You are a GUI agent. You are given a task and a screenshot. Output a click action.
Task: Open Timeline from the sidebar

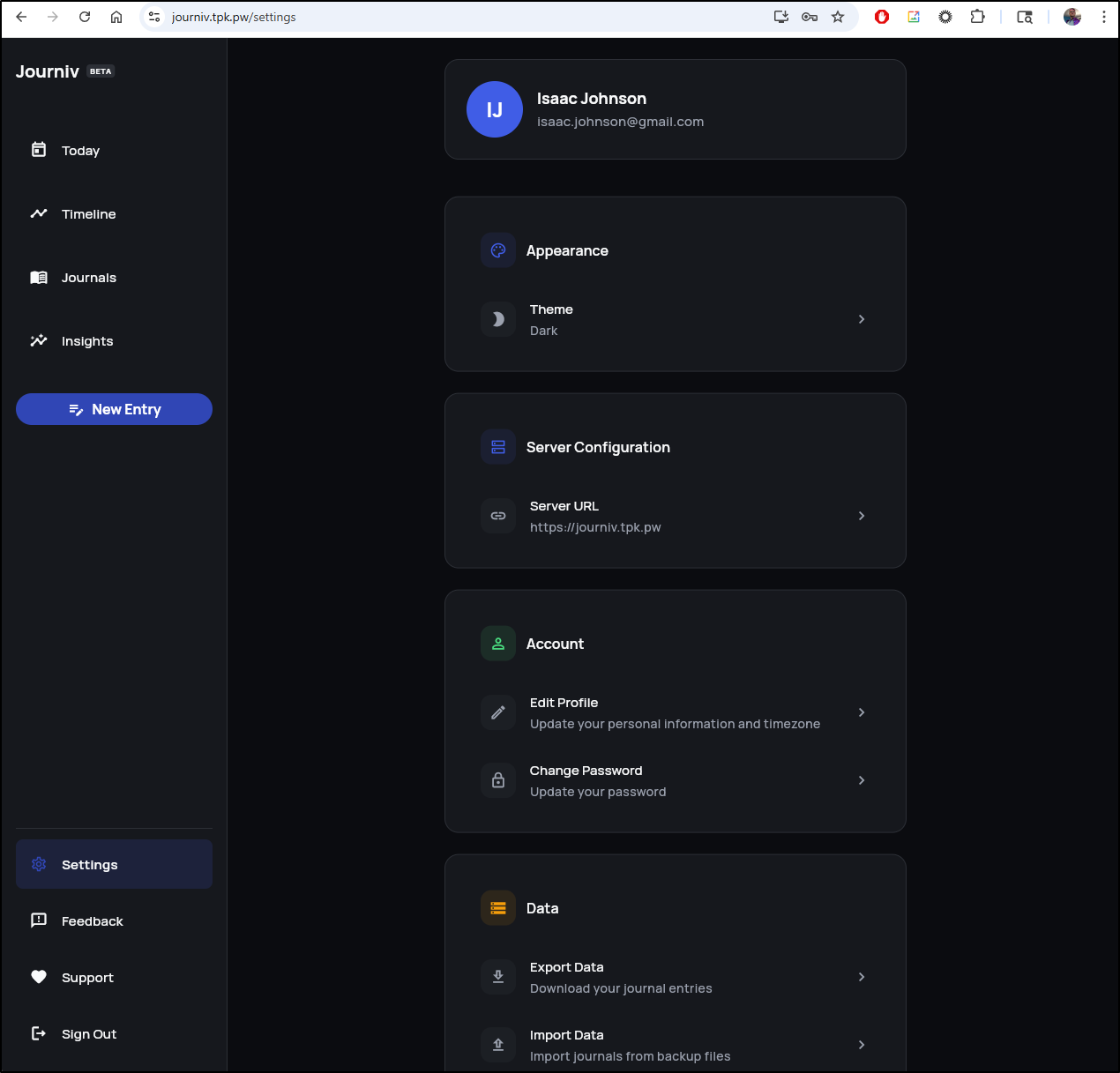[x=88, y=214]
